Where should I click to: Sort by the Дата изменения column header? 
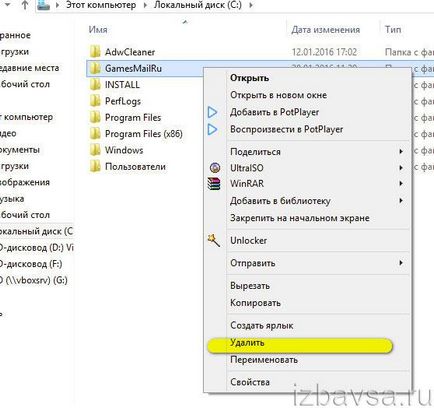[x=326, y=30]
